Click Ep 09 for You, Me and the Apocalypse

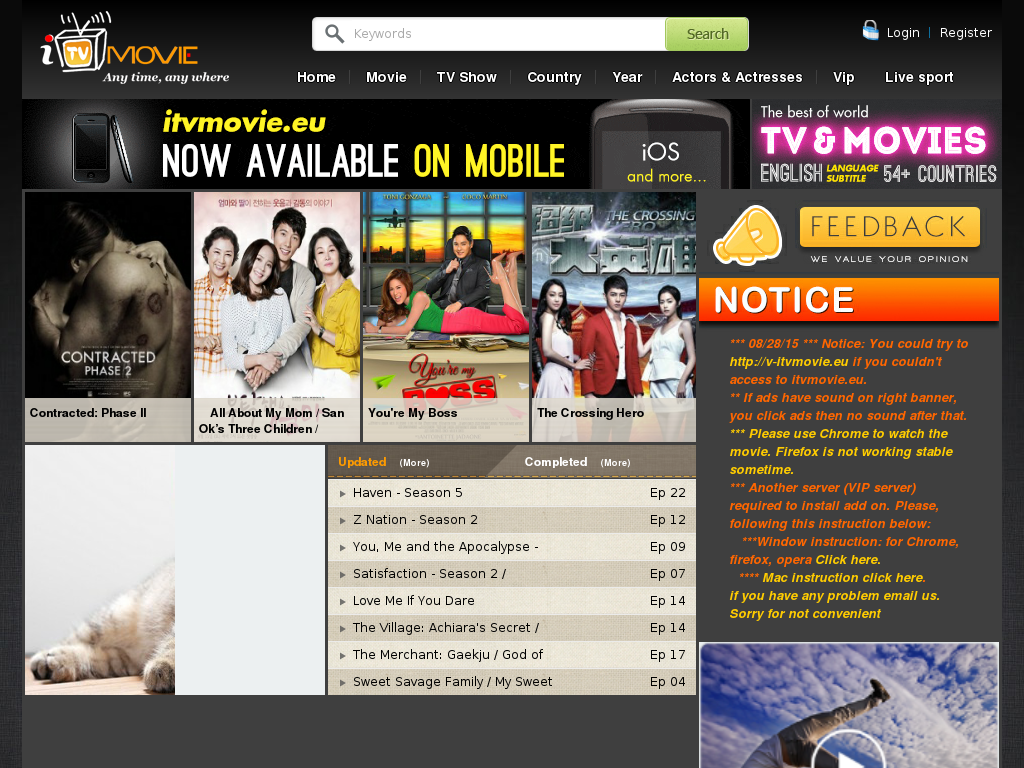[x=667, y=547]
